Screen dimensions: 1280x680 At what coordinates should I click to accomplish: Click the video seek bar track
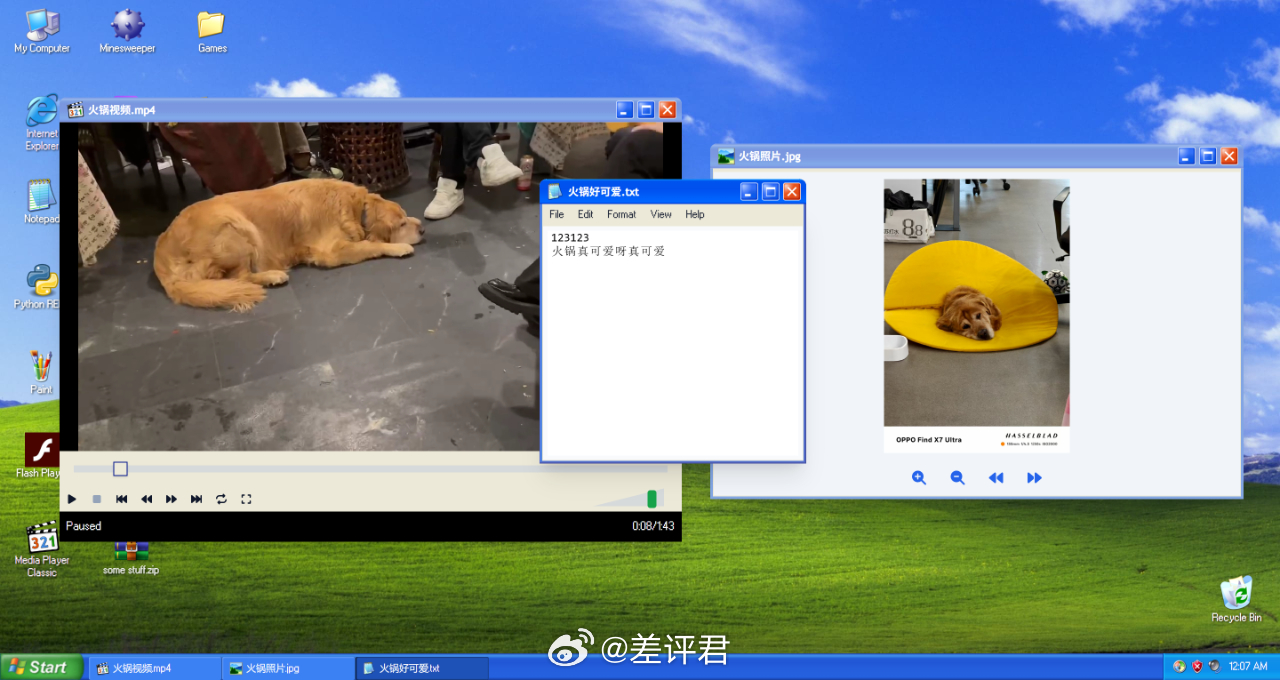(x=370, y=469)
